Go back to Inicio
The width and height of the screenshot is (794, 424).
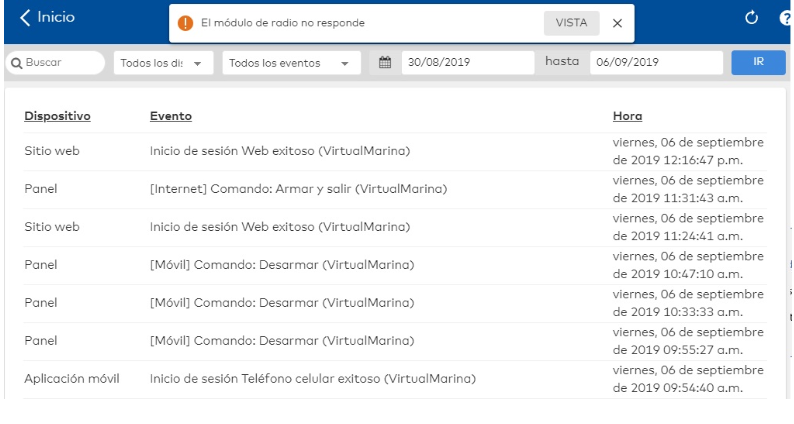coord(47,17)
